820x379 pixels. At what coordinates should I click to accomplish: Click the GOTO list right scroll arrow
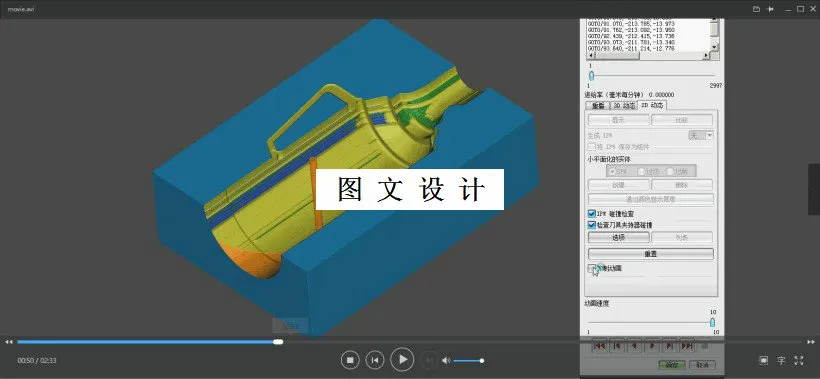click(x=706, y=55)
